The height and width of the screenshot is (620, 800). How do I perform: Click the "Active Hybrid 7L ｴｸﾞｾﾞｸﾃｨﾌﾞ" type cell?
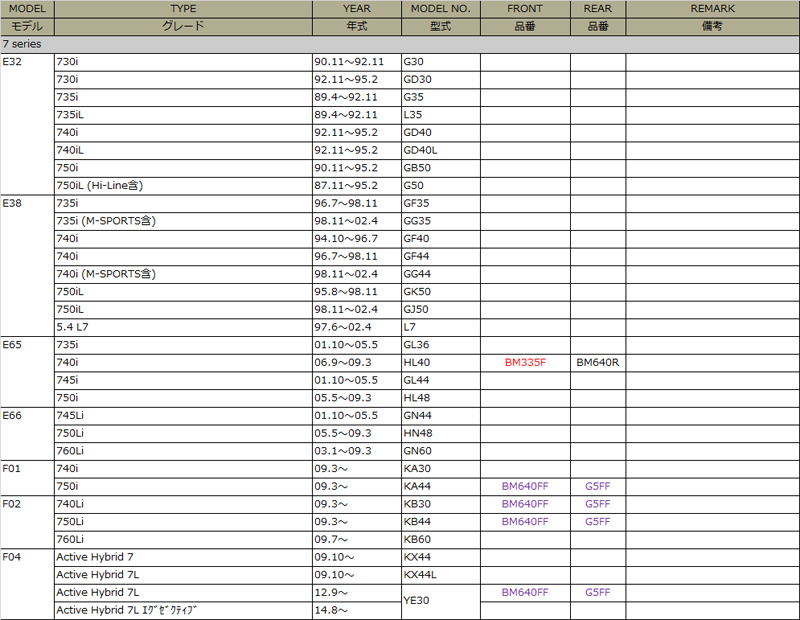[x=183, y=610]
